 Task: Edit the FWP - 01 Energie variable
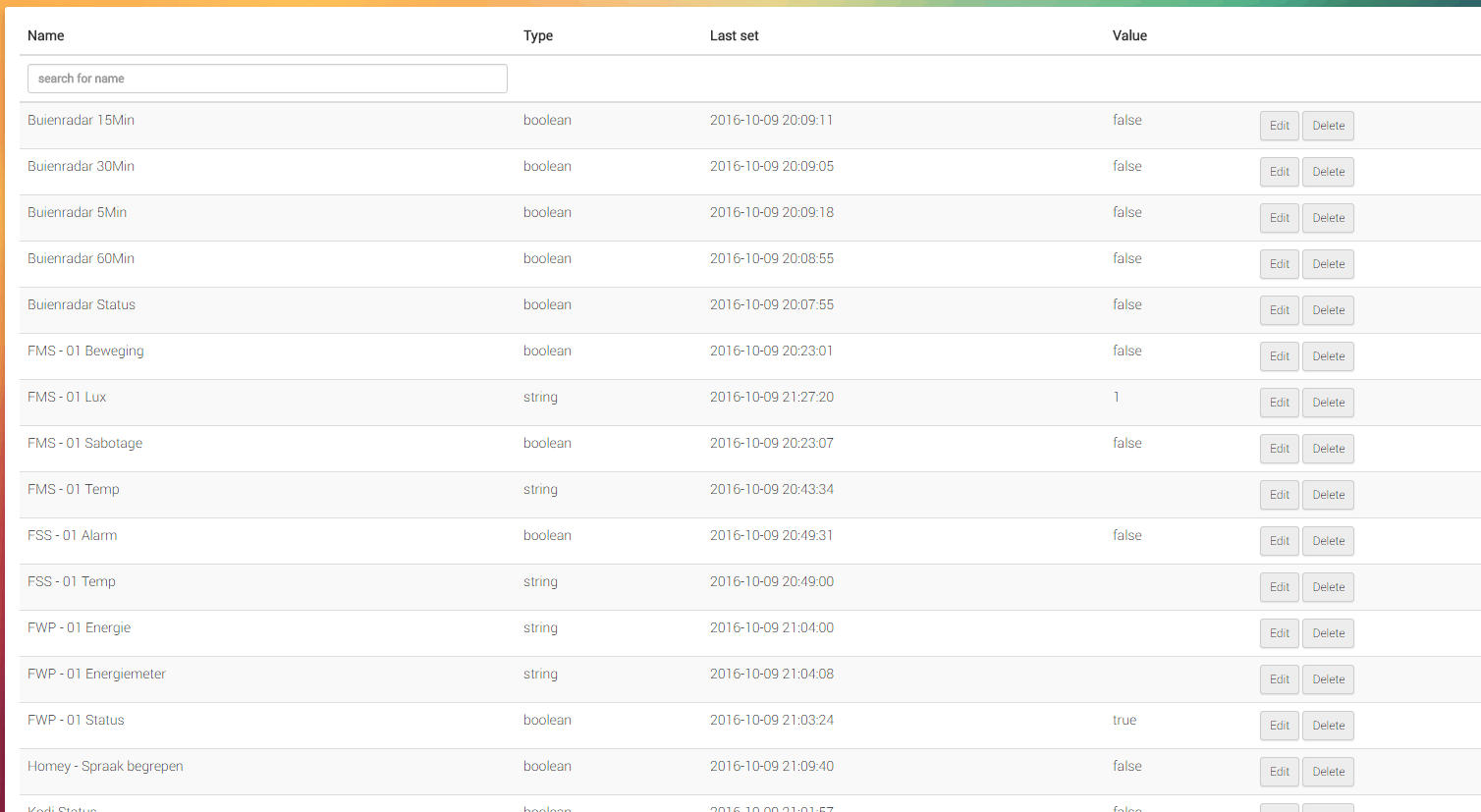[1280, 633]
